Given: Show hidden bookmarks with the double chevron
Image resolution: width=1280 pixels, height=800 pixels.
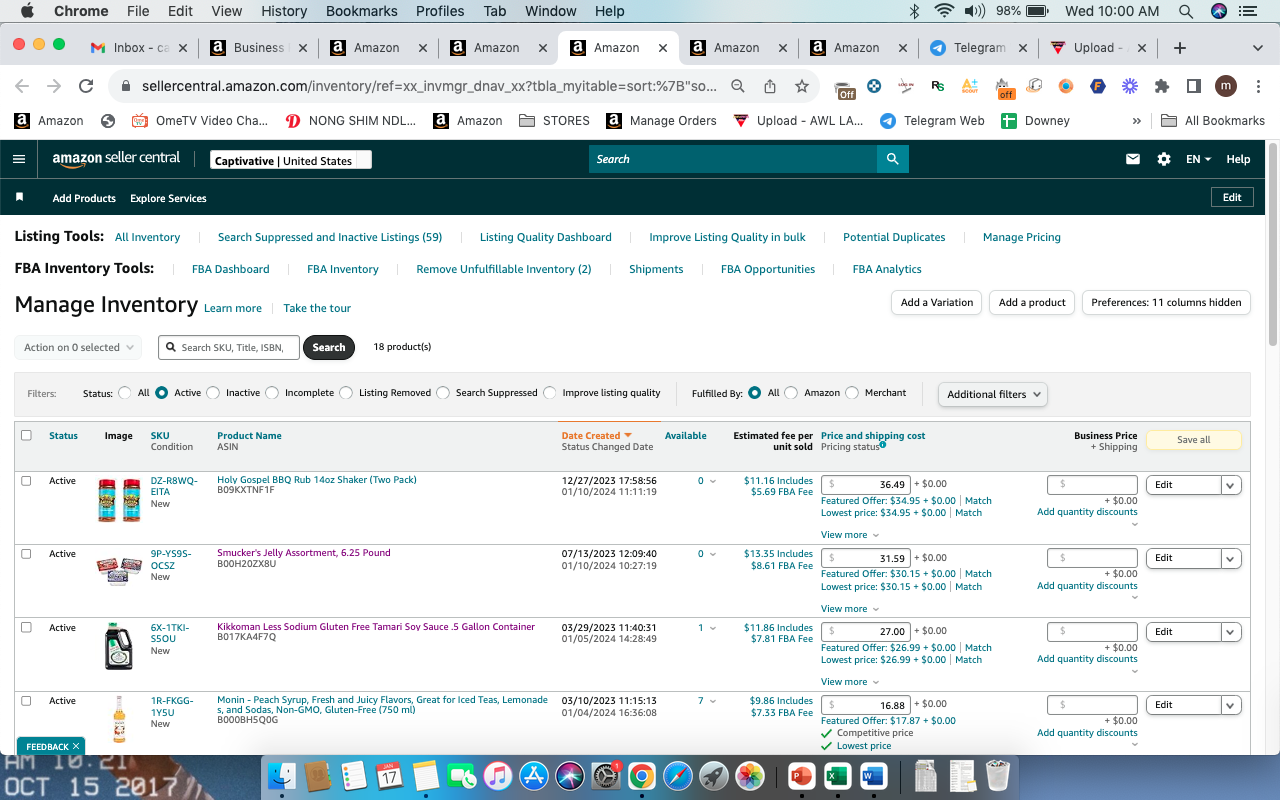Looking at the screenshot, I should 1136,121.
